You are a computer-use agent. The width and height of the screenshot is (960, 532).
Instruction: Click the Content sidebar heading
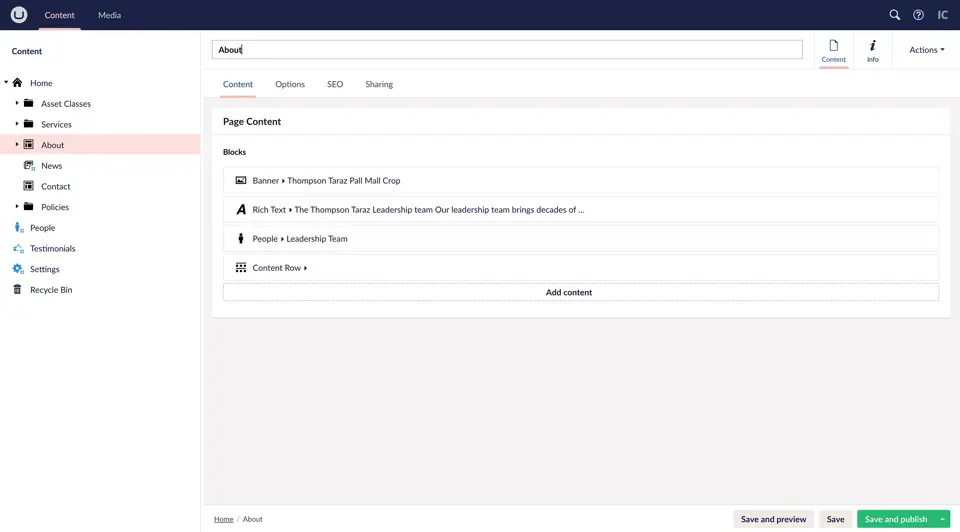click(27, 51)
